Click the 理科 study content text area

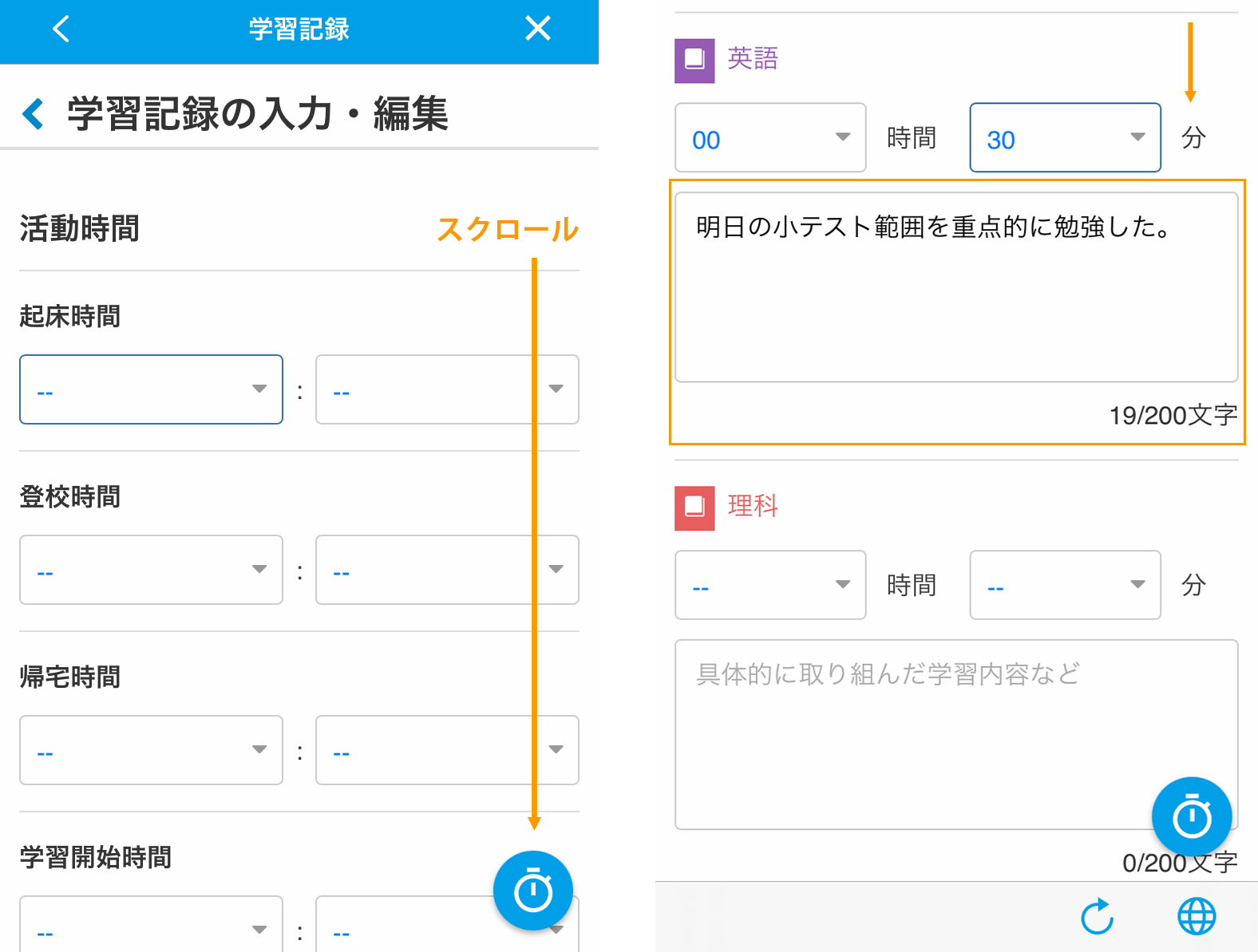[x=956, y=734]
